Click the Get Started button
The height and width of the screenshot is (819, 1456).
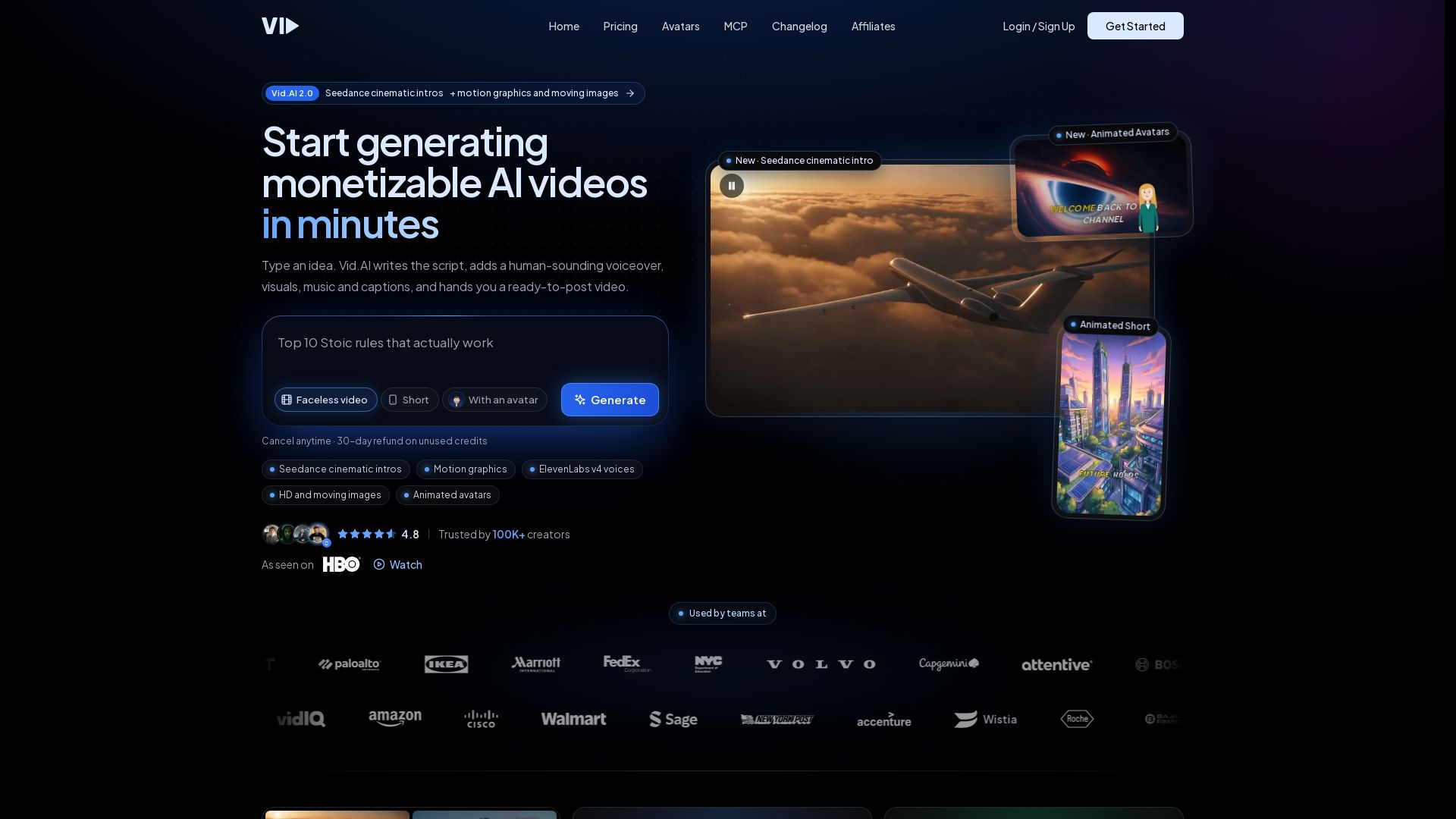pos(1135,26)
